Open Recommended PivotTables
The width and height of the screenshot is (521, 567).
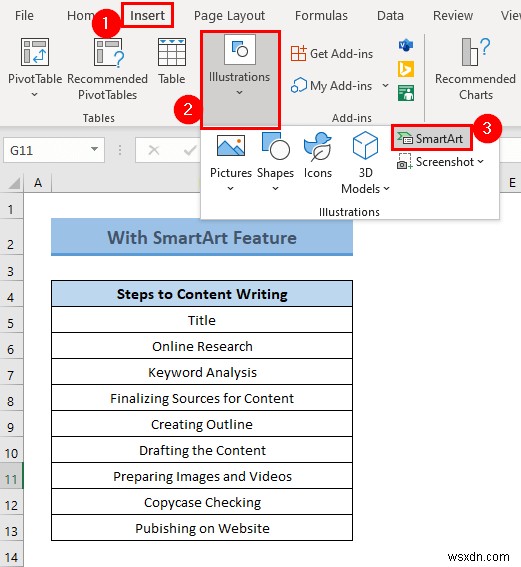point(108,69)
